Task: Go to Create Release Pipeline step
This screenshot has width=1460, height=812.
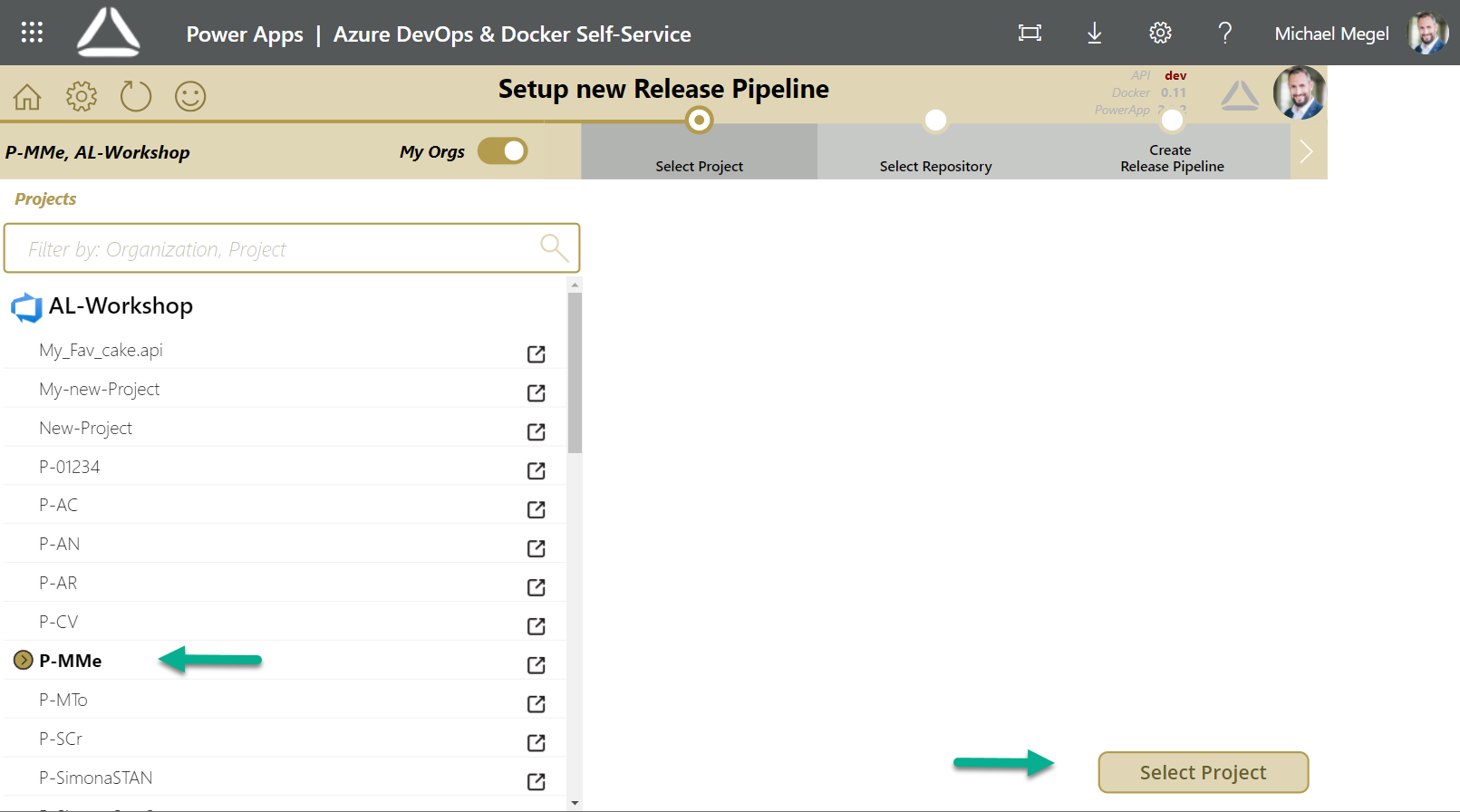Action: [1172, 151]
